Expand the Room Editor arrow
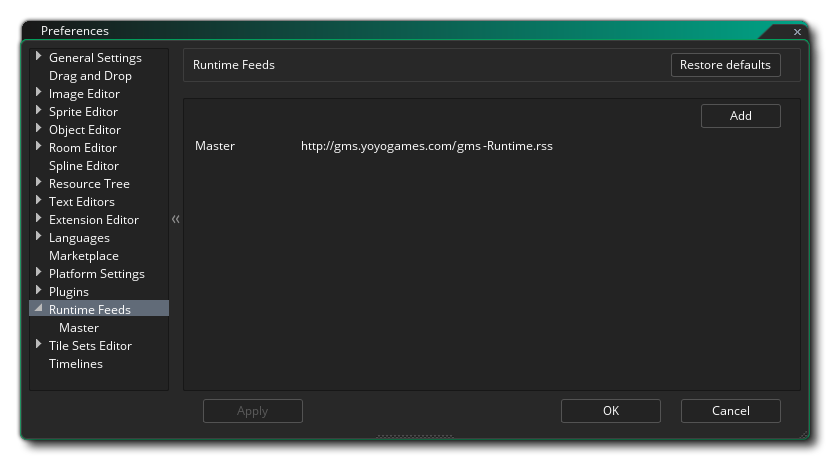This screenshot has width=830, height=460. point(39,147)
